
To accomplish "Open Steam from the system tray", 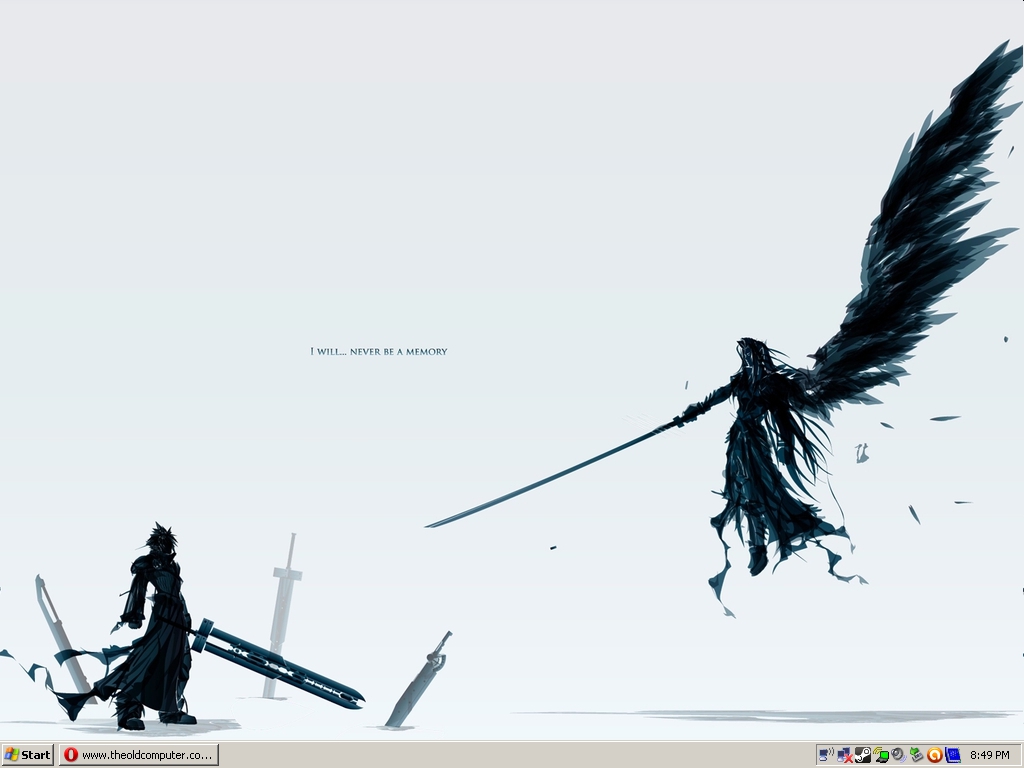I will (862, 755).
